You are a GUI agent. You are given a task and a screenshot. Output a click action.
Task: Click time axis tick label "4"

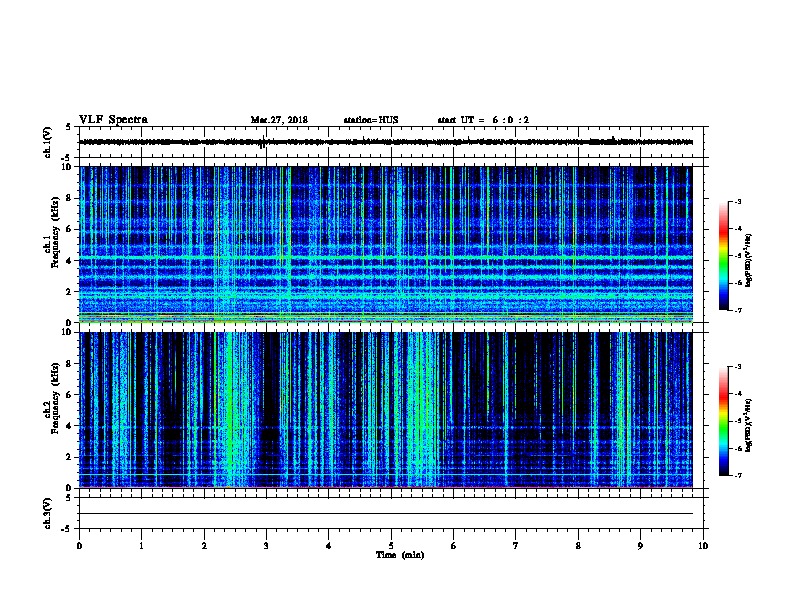328,546
